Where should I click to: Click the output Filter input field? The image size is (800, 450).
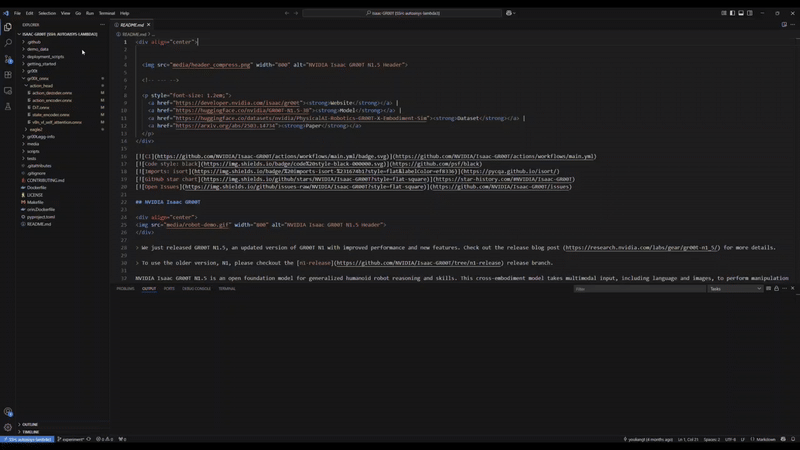(x=639, y=289)
